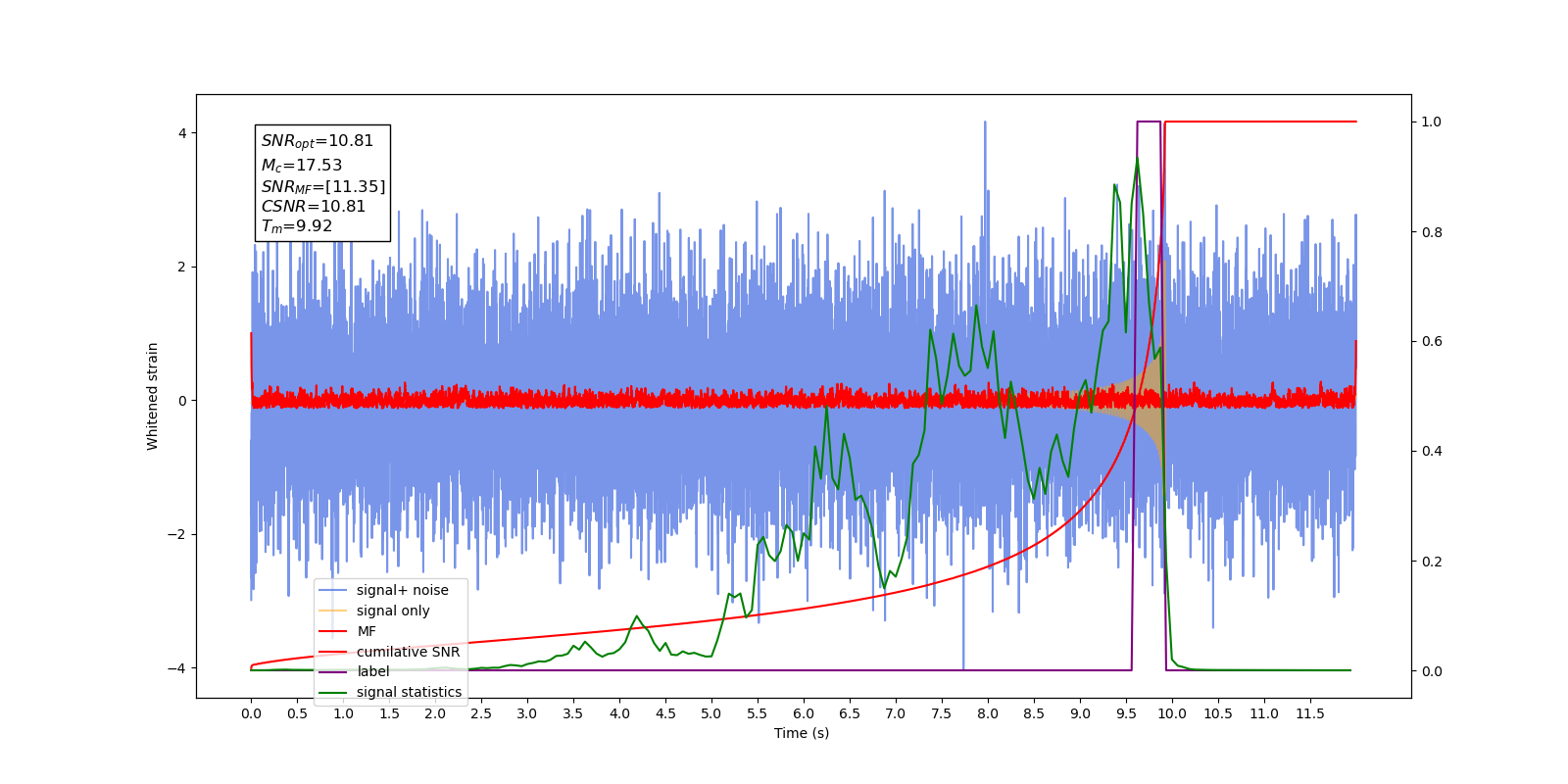Click the top of the purple label pulse
1568x784 pixels.
1149,122
